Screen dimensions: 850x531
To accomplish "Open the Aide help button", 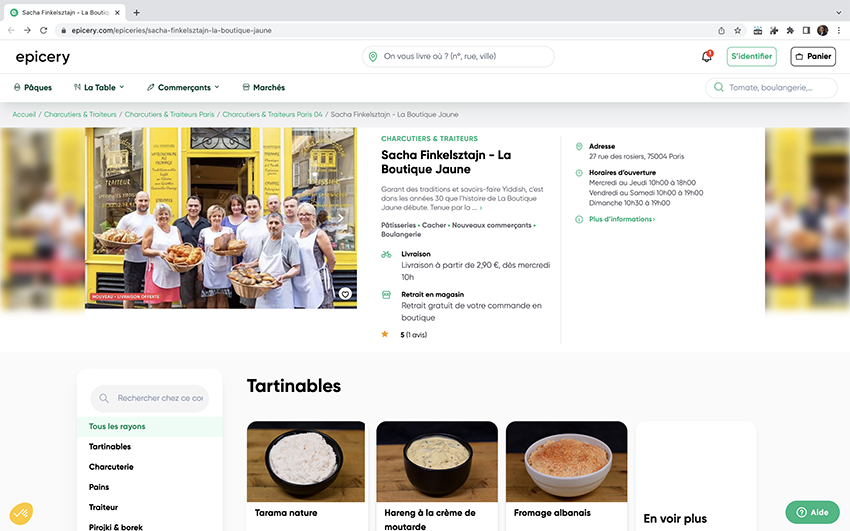I will (813, 512).
